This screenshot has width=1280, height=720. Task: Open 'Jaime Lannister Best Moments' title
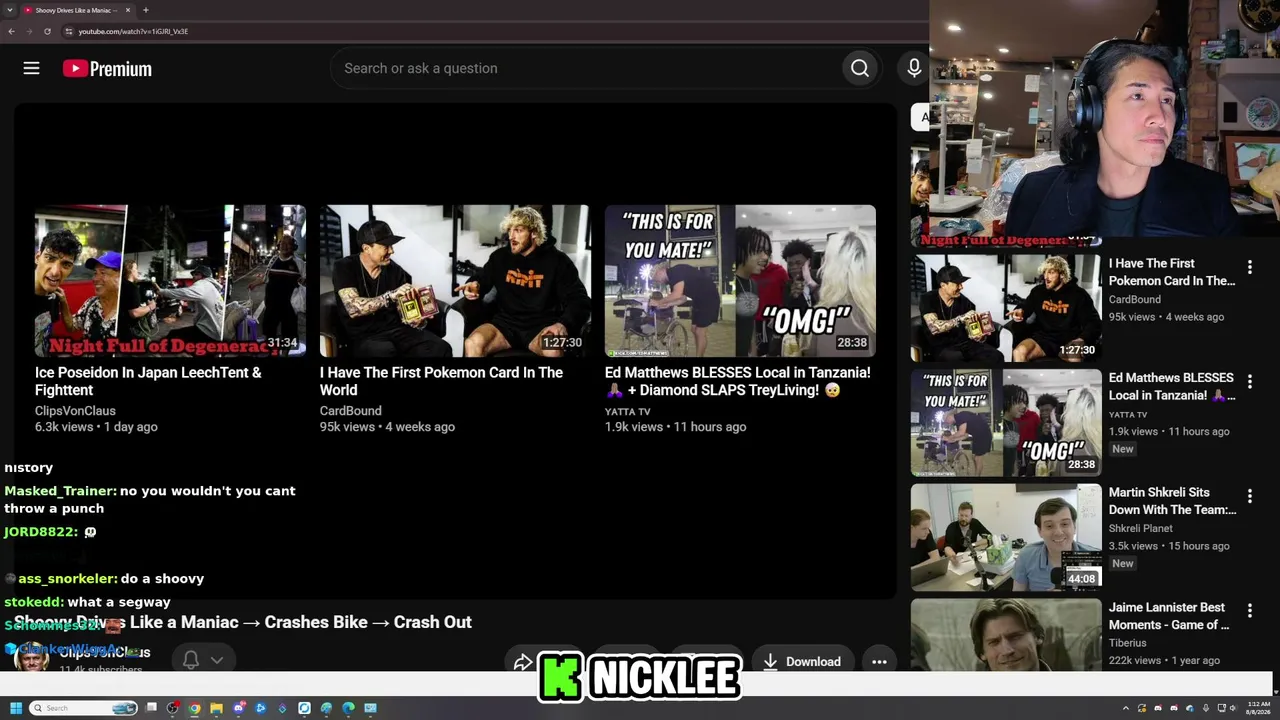tap(1169, 616)
